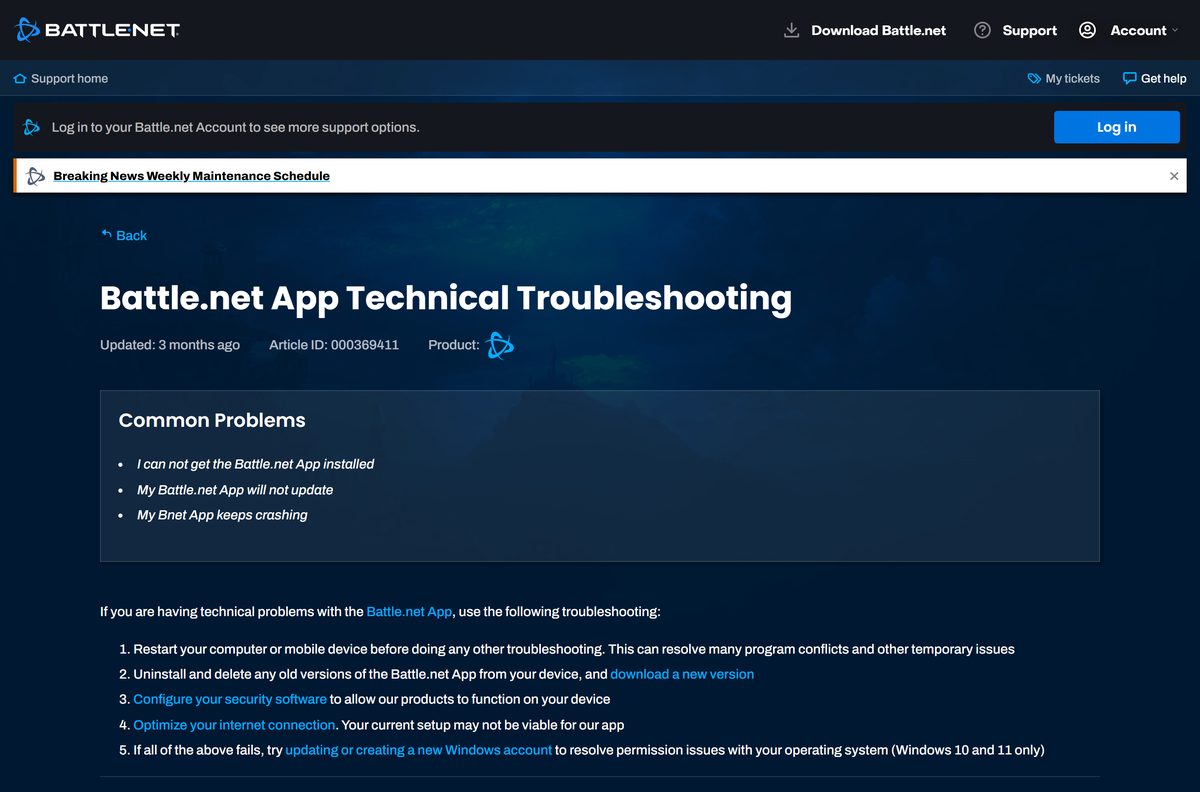Click 'My Battle.net App will not update'
The height and width of the screenshot is (792, 1200).
[235, 490]
